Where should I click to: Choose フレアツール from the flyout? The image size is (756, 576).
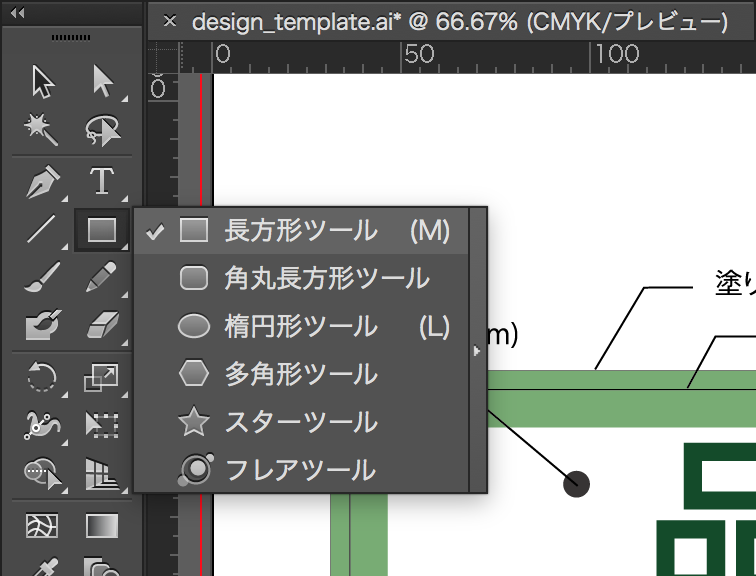tap(300, 469)
